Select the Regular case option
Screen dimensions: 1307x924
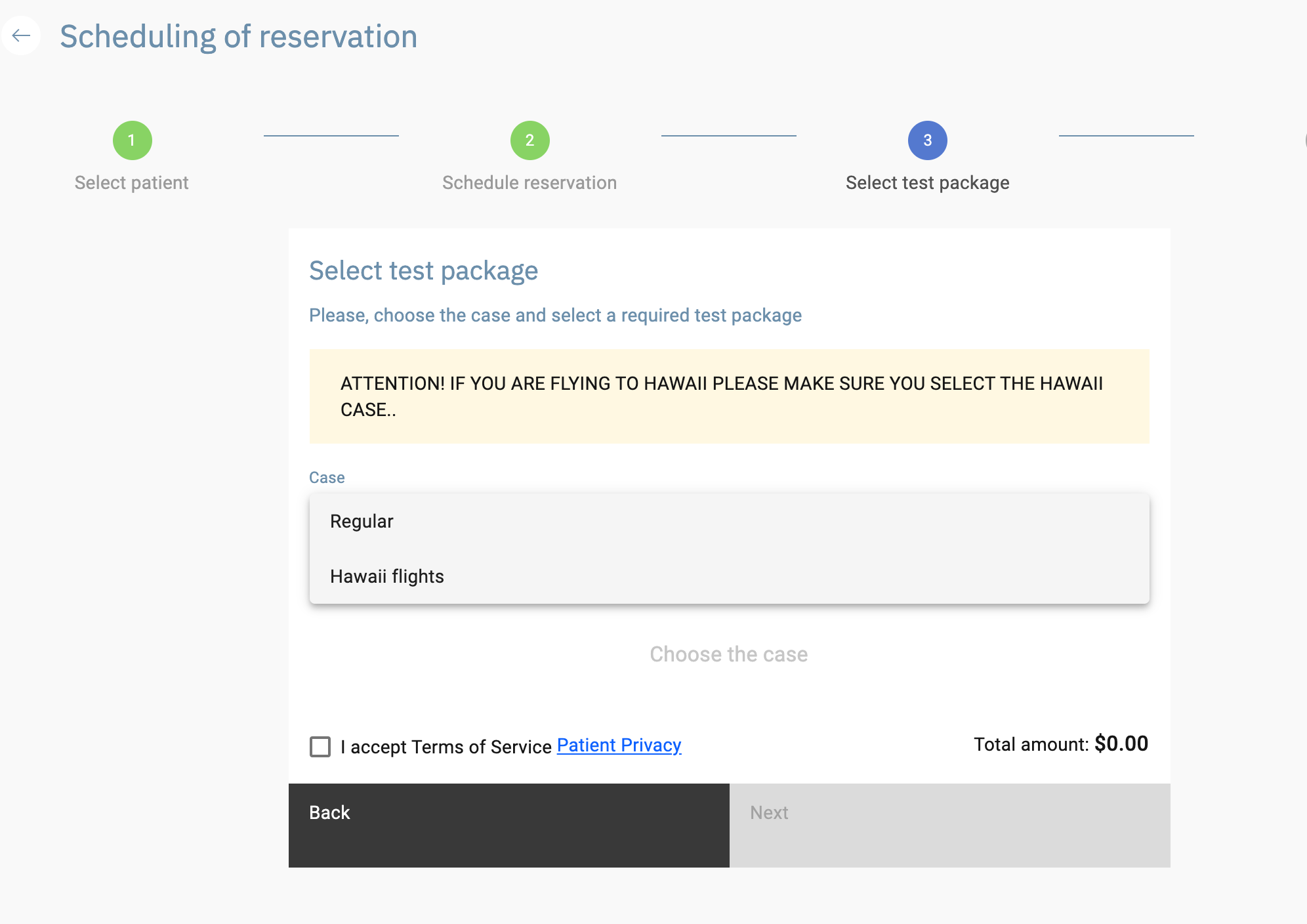[x=362, y=521]
